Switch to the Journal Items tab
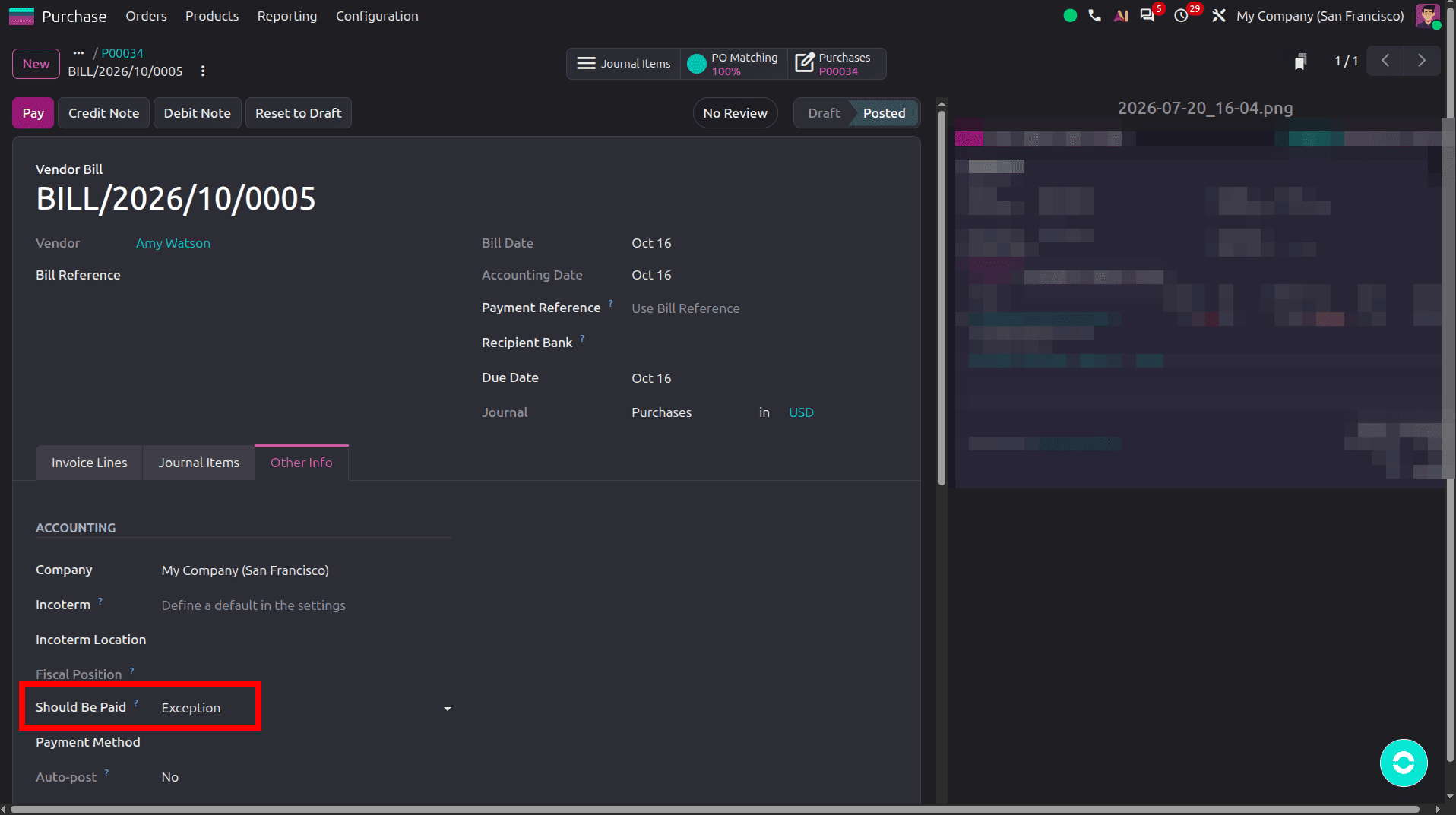 click(198, 463)
